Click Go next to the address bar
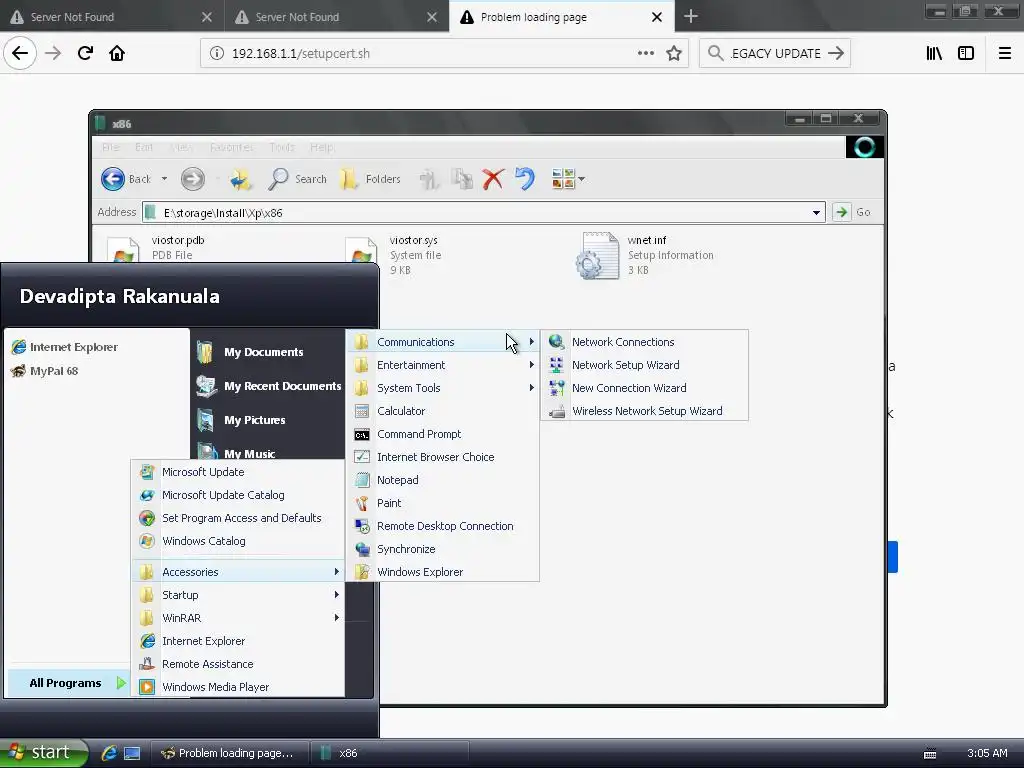This screenshot has height=768, width=1024. pyautogui.click(x=852, y=212)
